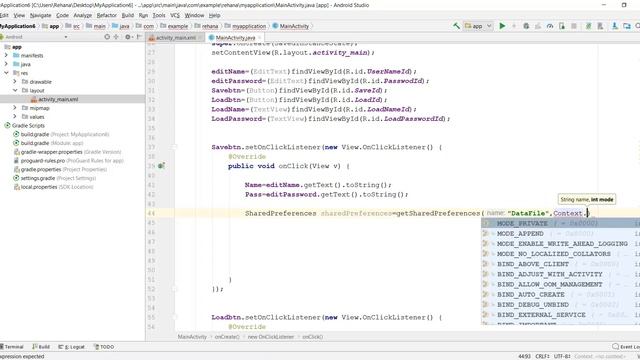Viewport: 640px width, 360px height.
Task: Click the Debug app bug icon
Action: [526, 26]
